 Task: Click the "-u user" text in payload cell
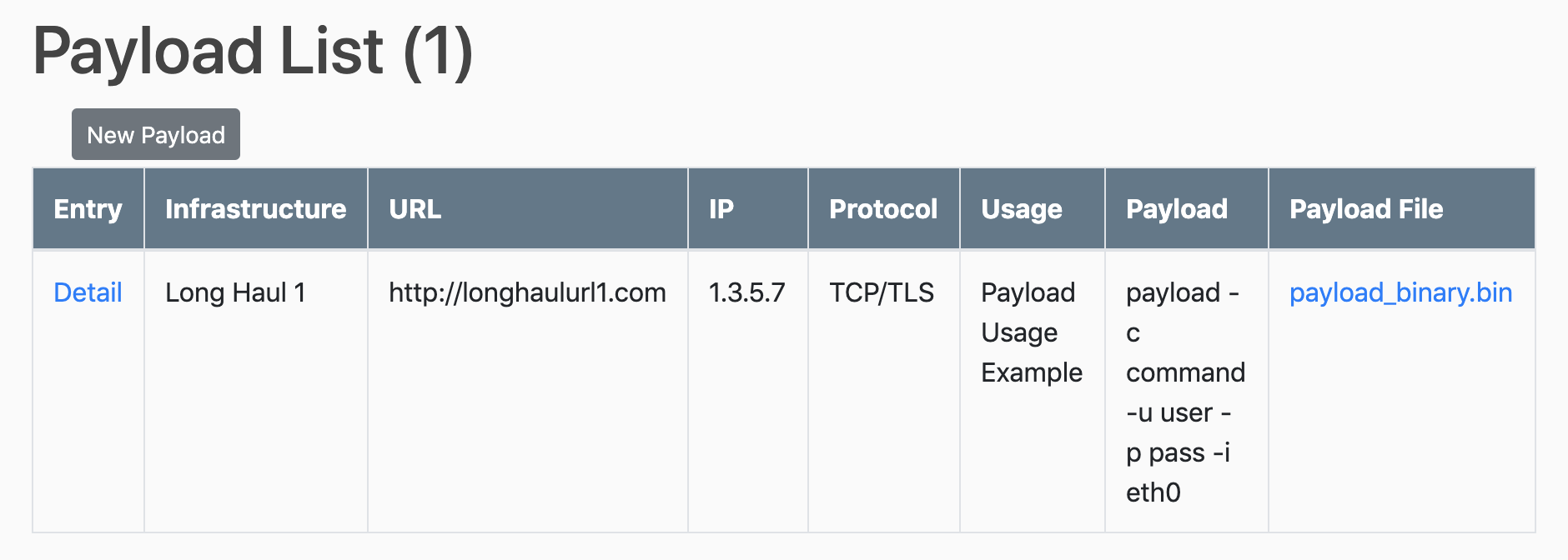click(1169, 412)
